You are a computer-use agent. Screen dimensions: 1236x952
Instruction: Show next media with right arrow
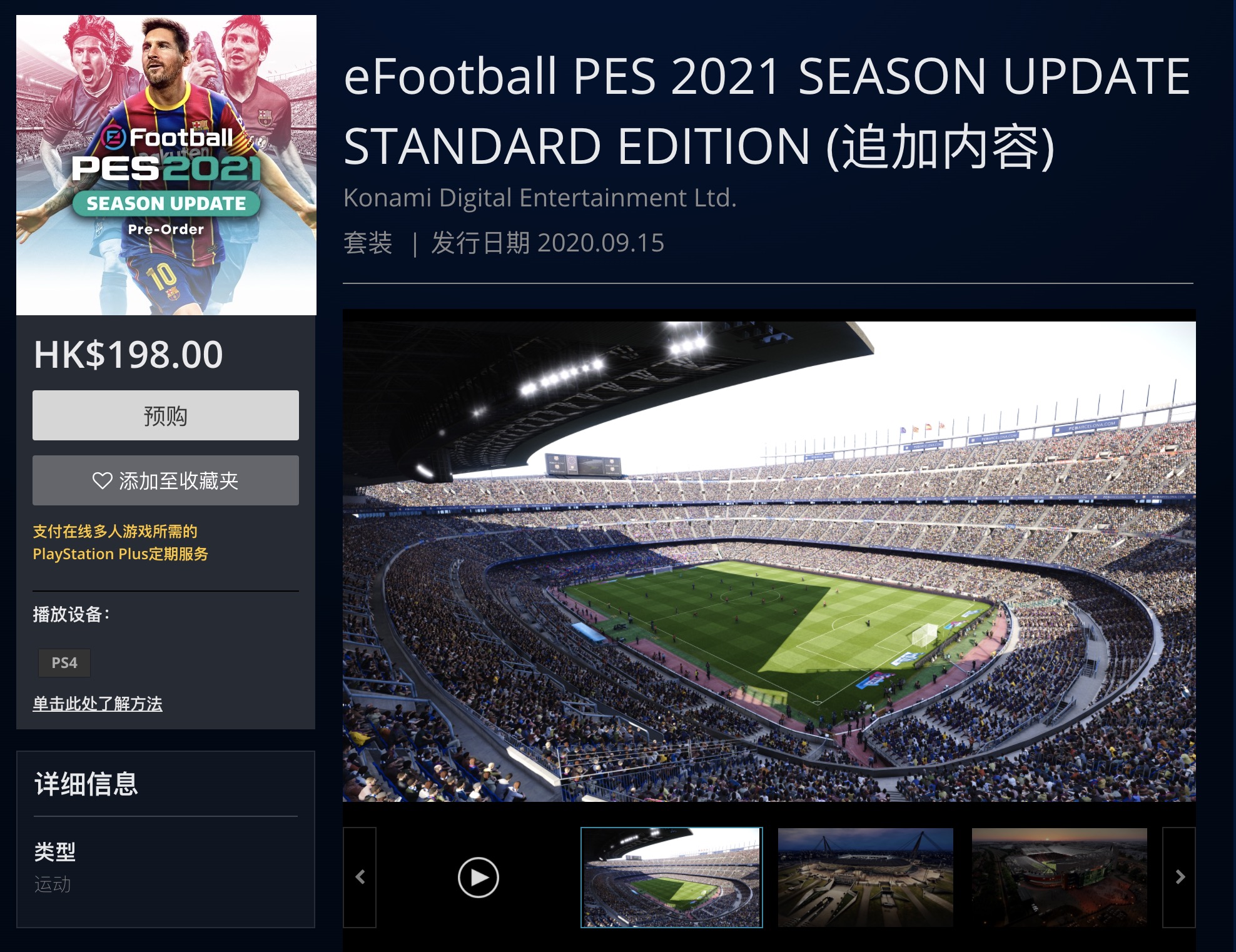[1179, 877]
